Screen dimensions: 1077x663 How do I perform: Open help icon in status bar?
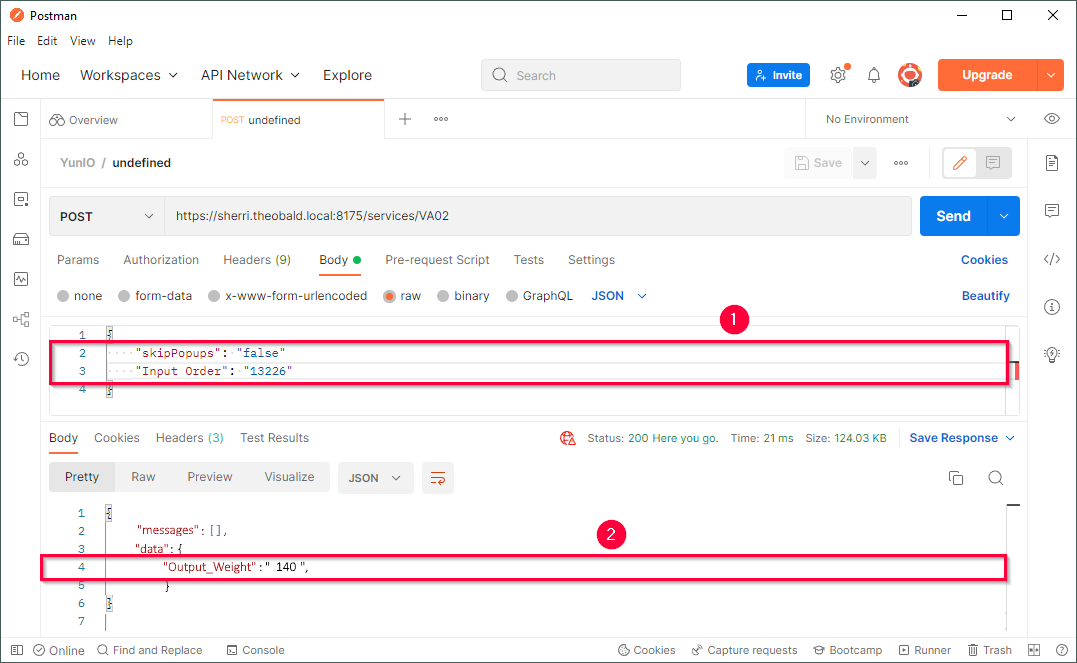1061,650
